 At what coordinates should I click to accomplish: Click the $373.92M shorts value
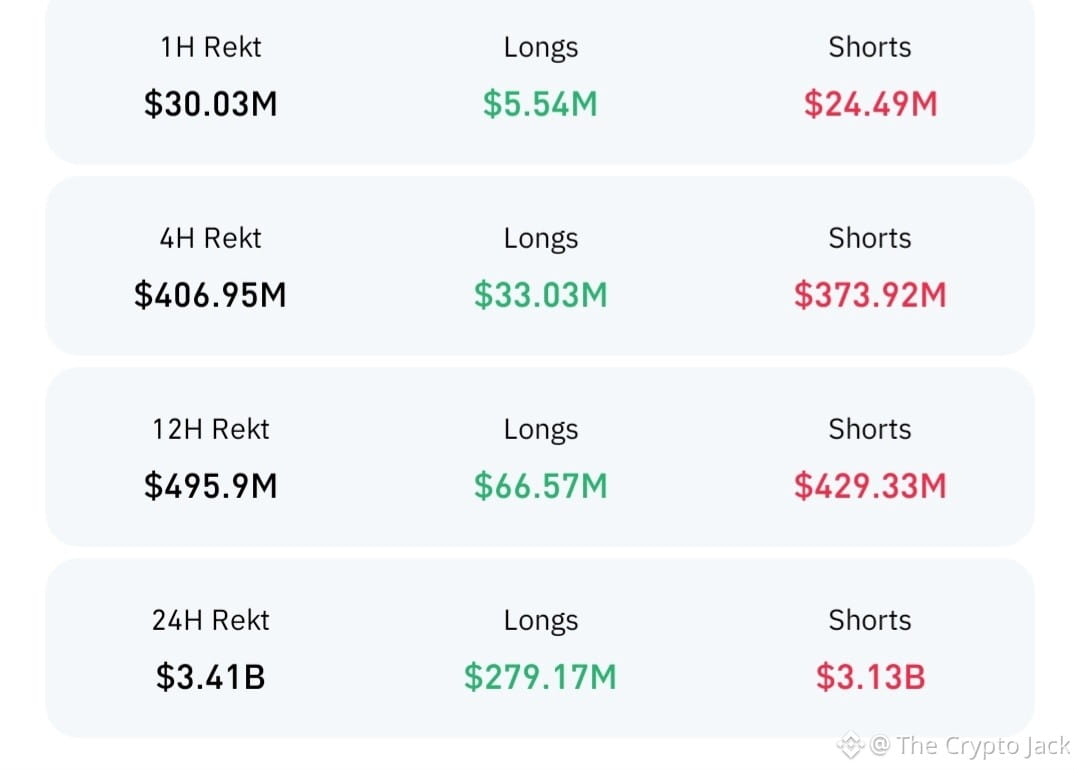coord(870,296)
